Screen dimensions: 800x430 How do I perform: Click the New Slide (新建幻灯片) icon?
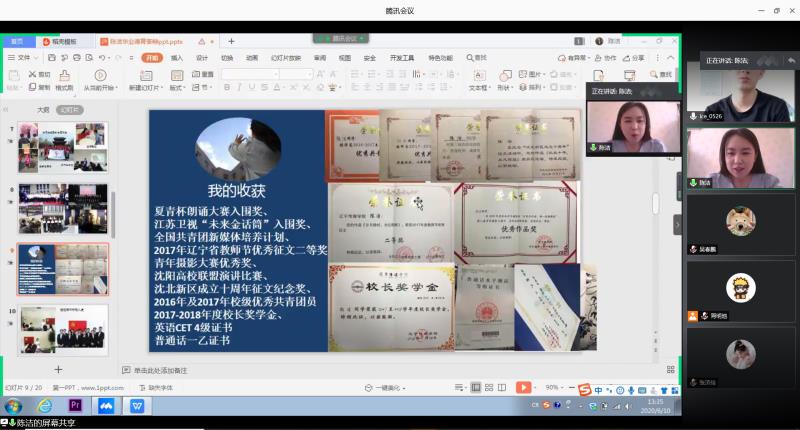pyautogui.click(x=146, y=75)
